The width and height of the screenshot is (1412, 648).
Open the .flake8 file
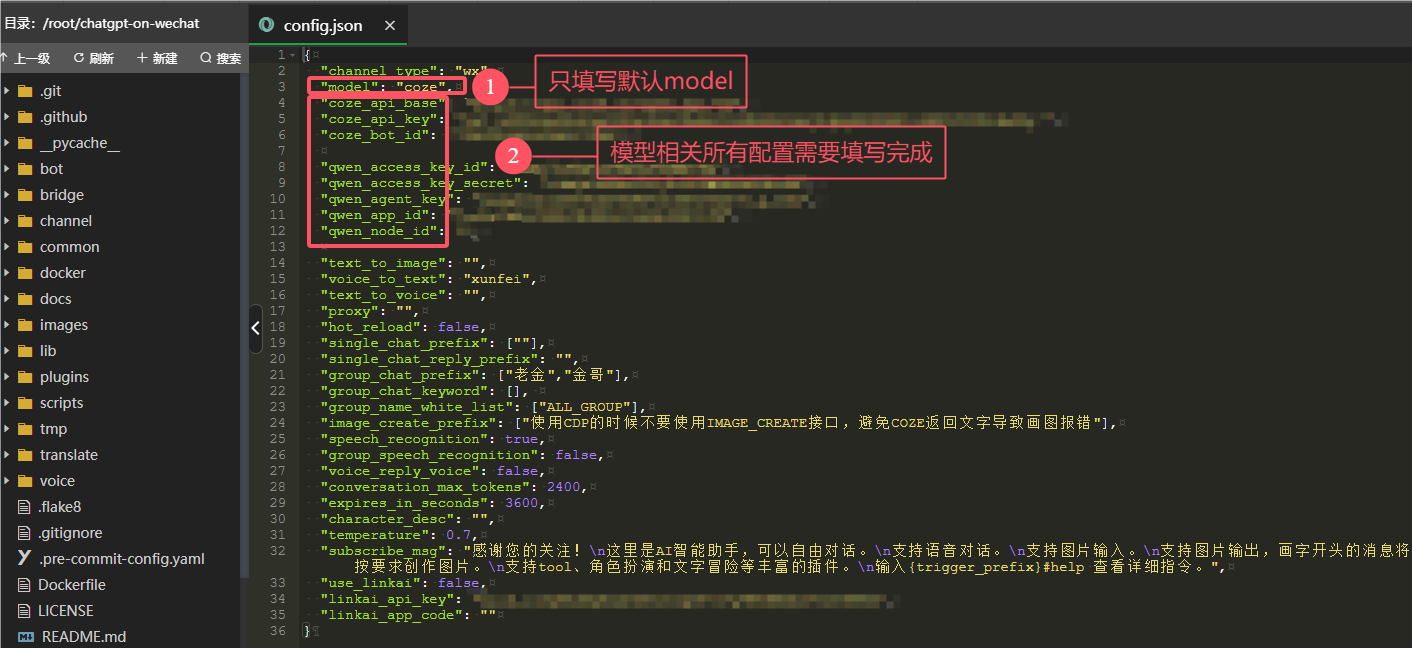pos(60,507)
